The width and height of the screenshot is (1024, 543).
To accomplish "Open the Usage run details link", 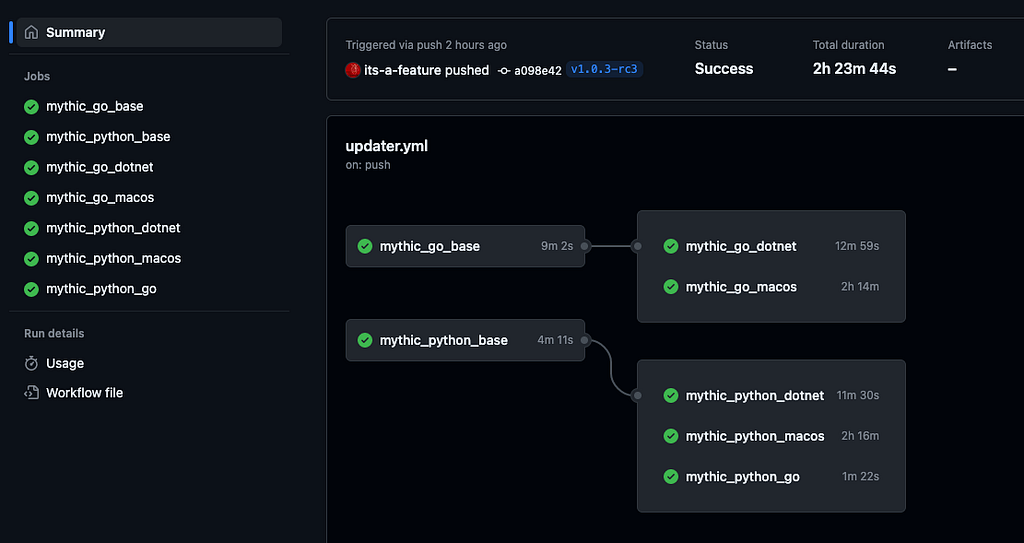I will click(x=65, y=363).
